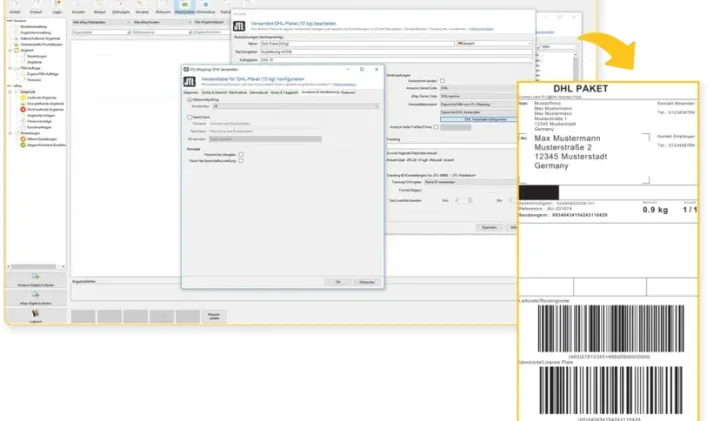Viewport: 720px width, 421px height.
Task: Click the Abgleich folder icon in tree
Action: [x=17, y=50]
